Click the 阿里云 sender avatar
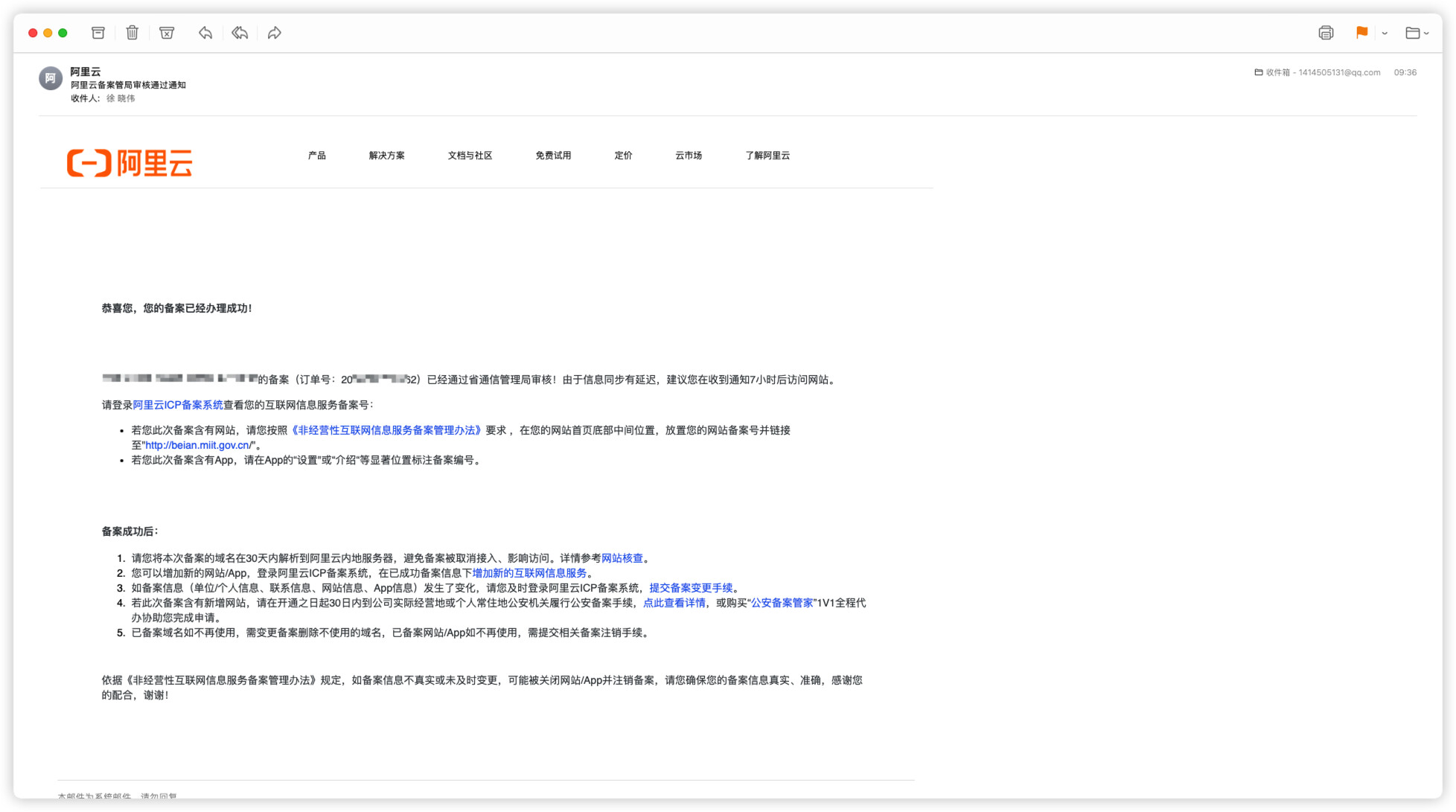The image size is (1456, 812). pyautogui.click(x=51, y=78)
